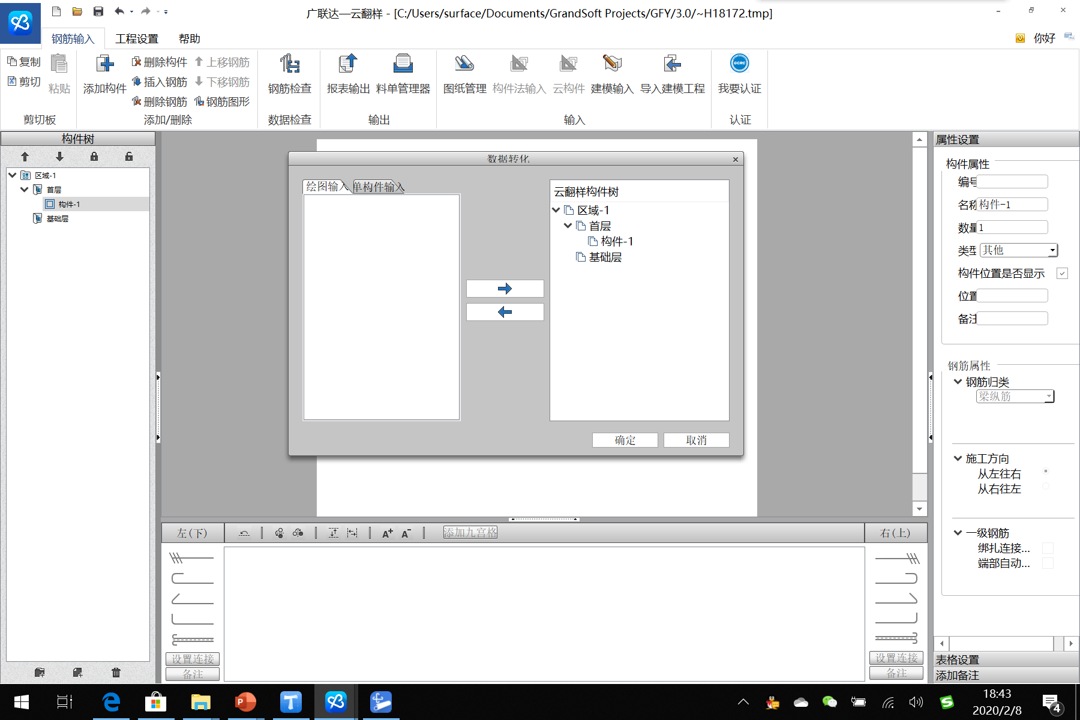The width and height of the screenshot is (1080, 720).
Task: Click 导入建模工程 import project icon
Action: [x=672, y=64]
